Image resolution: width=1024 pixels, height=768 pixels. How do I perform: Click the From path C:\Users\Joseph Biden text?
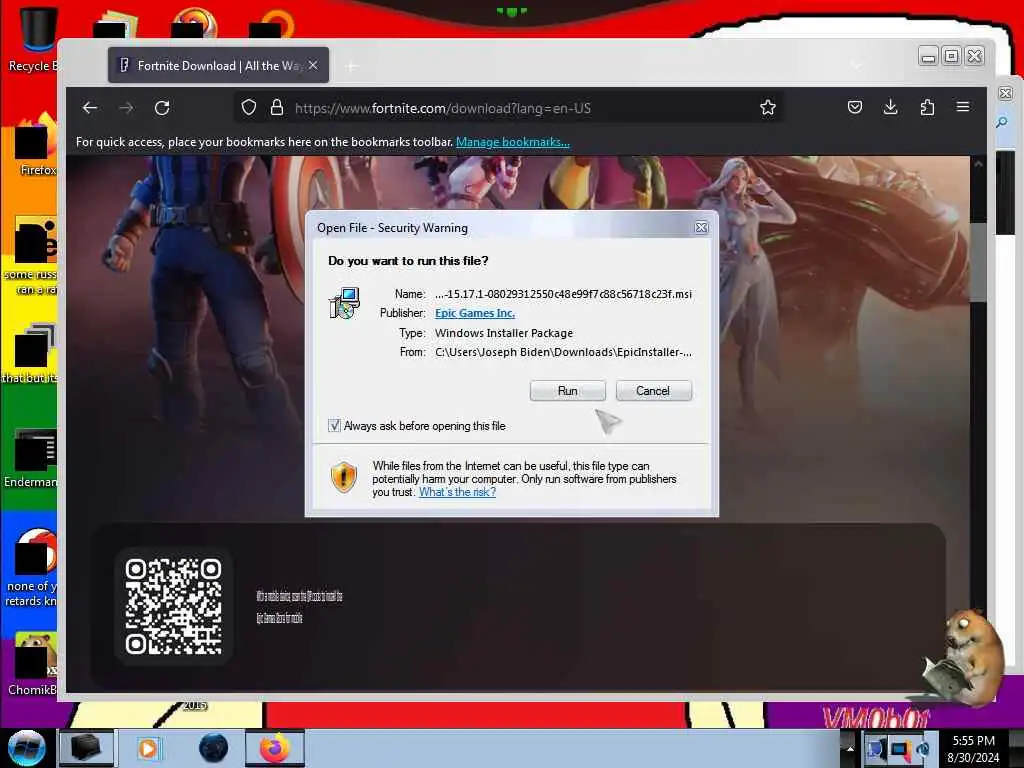(x=564, y=352)
